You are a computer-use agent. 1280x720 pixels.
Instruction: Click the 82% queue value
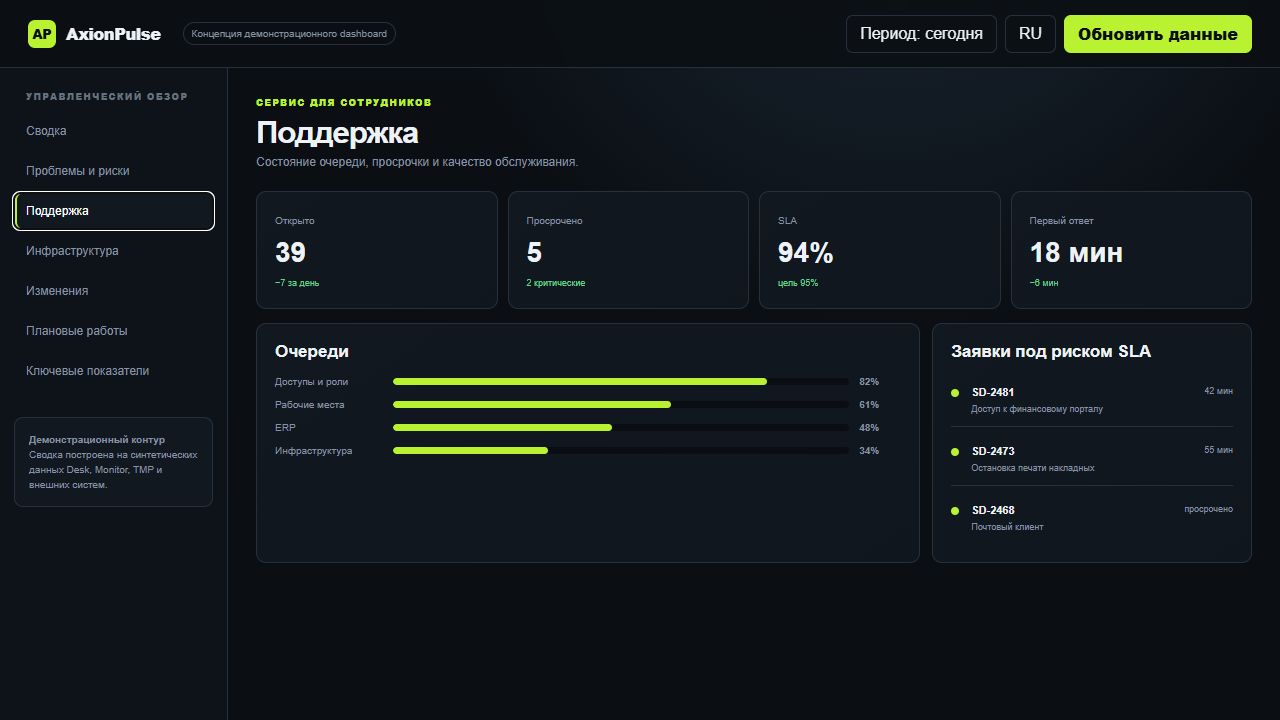[x=869, y=382]
